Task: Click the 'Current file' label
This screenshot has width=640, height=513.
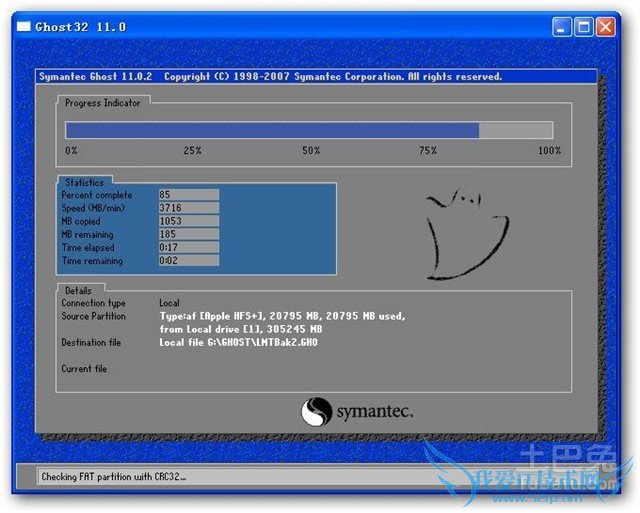Action: tap(84, 369)
